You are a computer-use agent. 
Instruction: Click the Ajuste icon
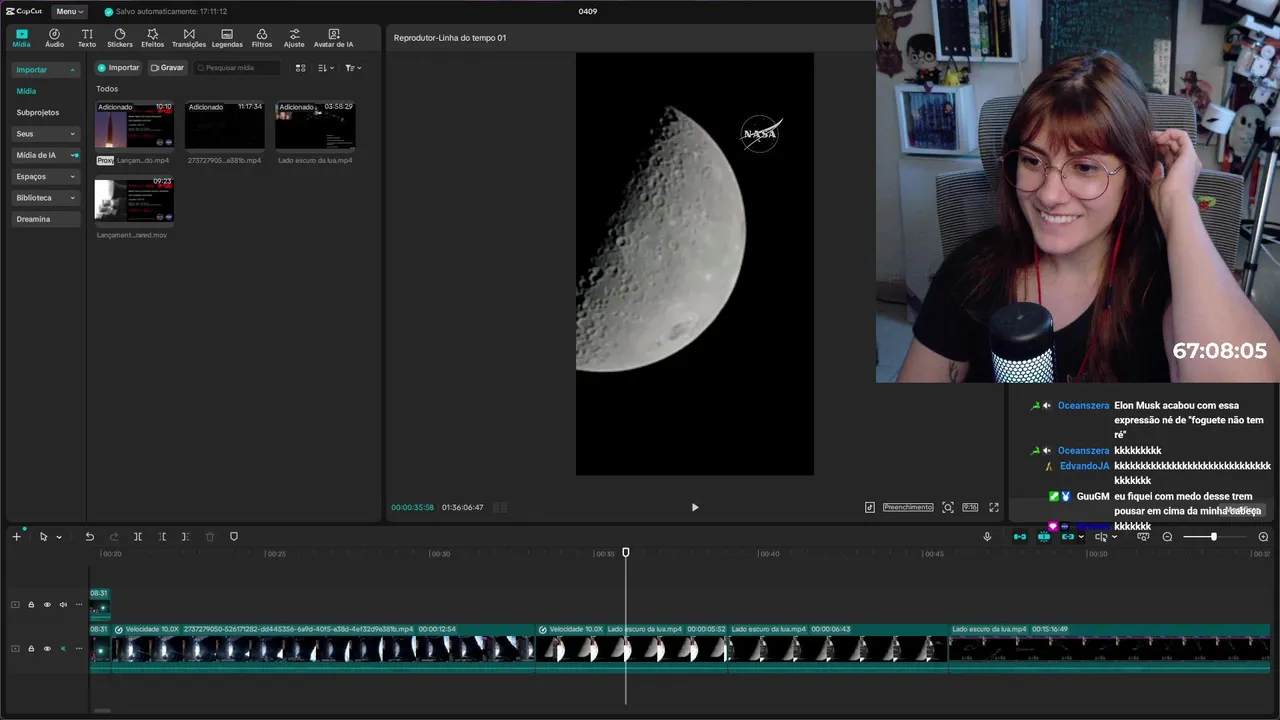(294, 38)
